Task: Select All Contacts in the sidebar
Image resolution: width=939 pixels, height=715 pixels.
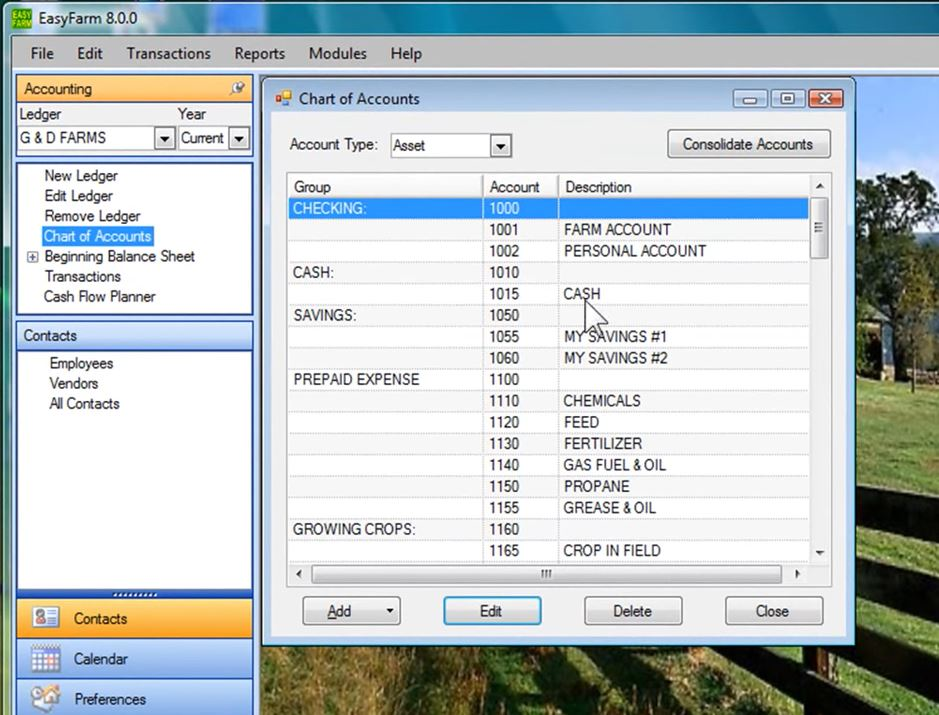Action: 84,404
